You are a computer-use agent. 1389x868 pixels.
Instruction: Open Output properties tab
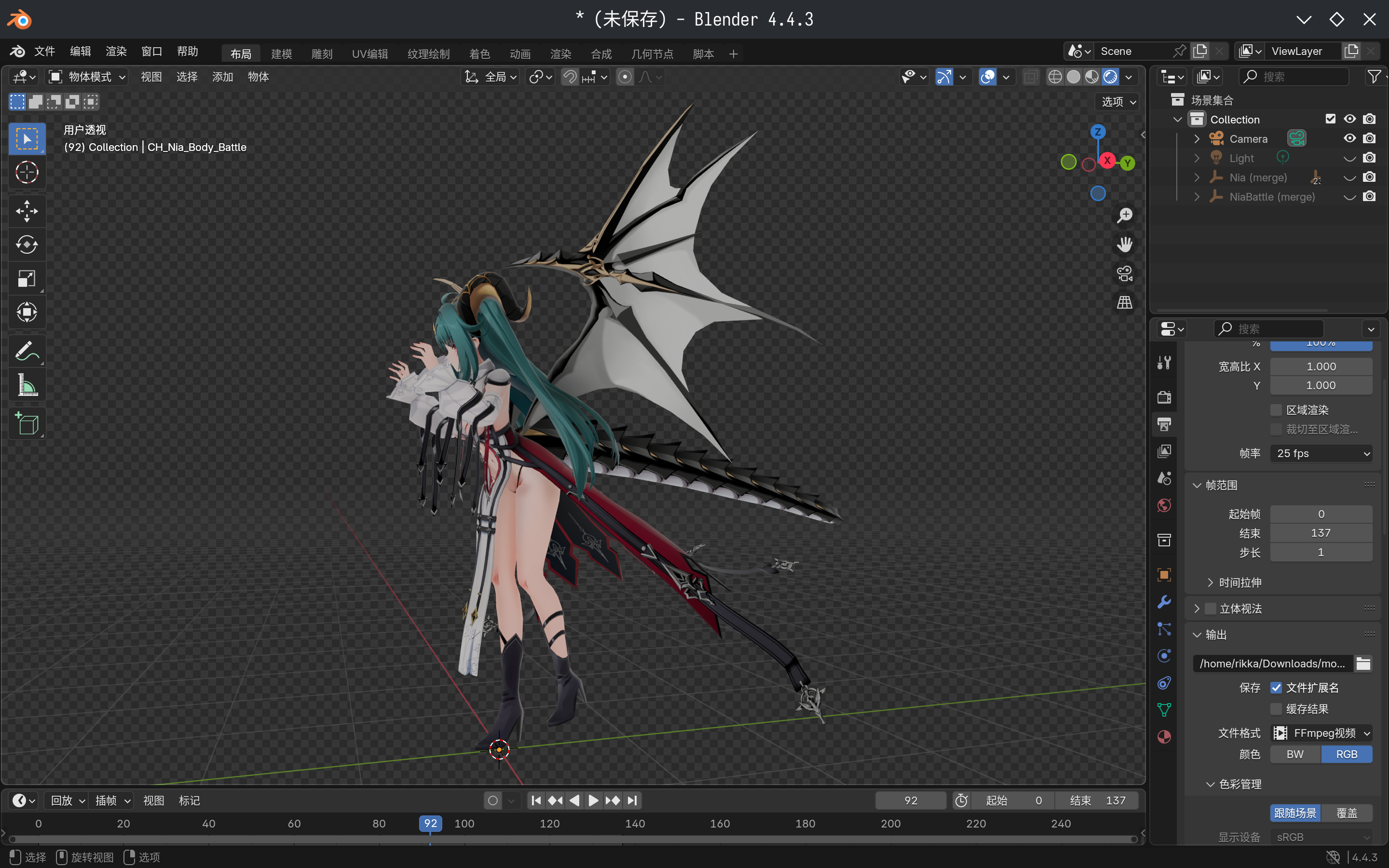pyautogui.click(x=1164, y=424)
